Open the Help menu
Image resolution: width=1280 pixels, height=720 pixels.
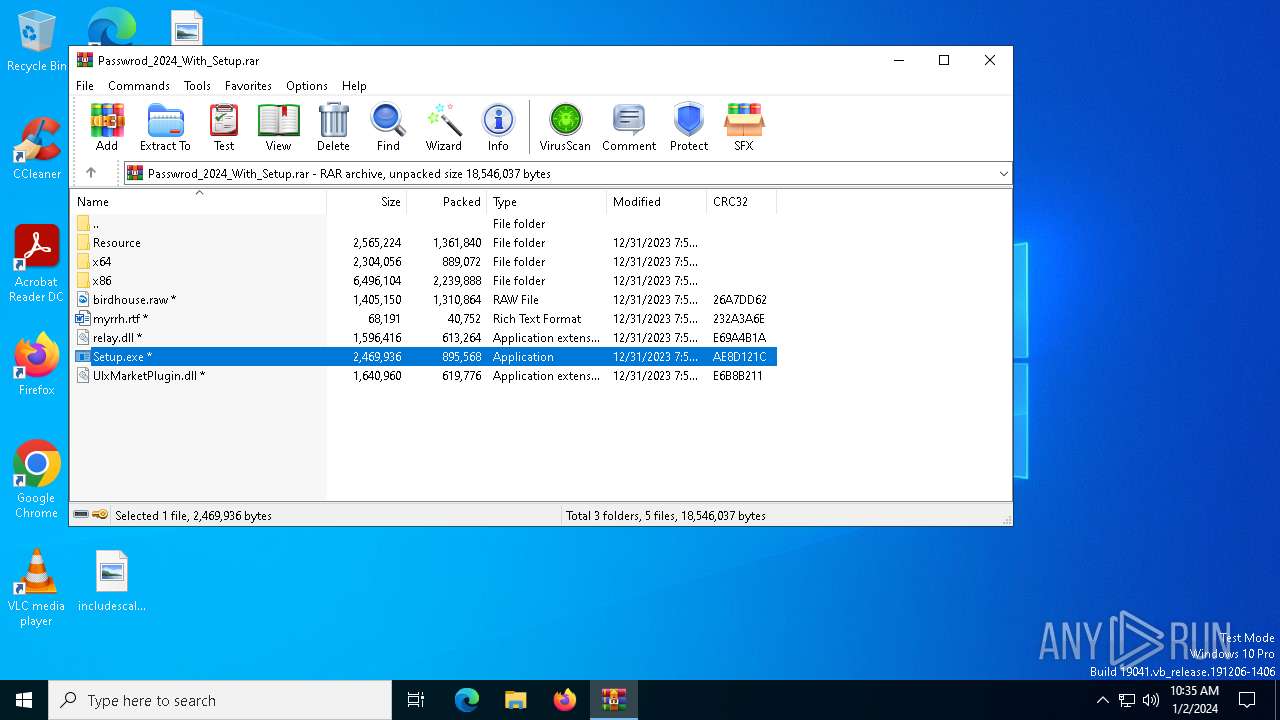(354, 86)
